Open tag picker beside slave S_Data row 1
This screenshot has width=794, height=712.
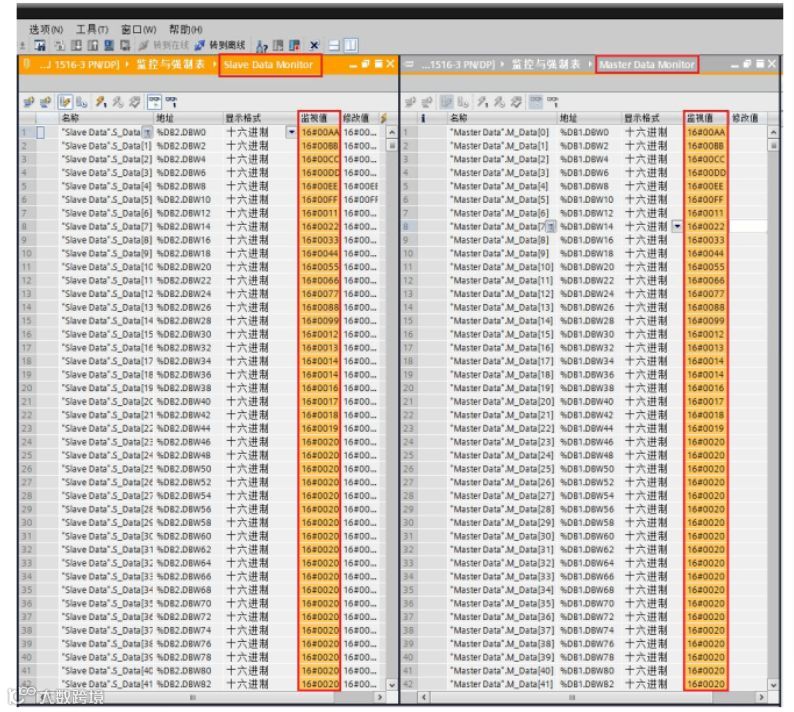[x=147, y=132]
